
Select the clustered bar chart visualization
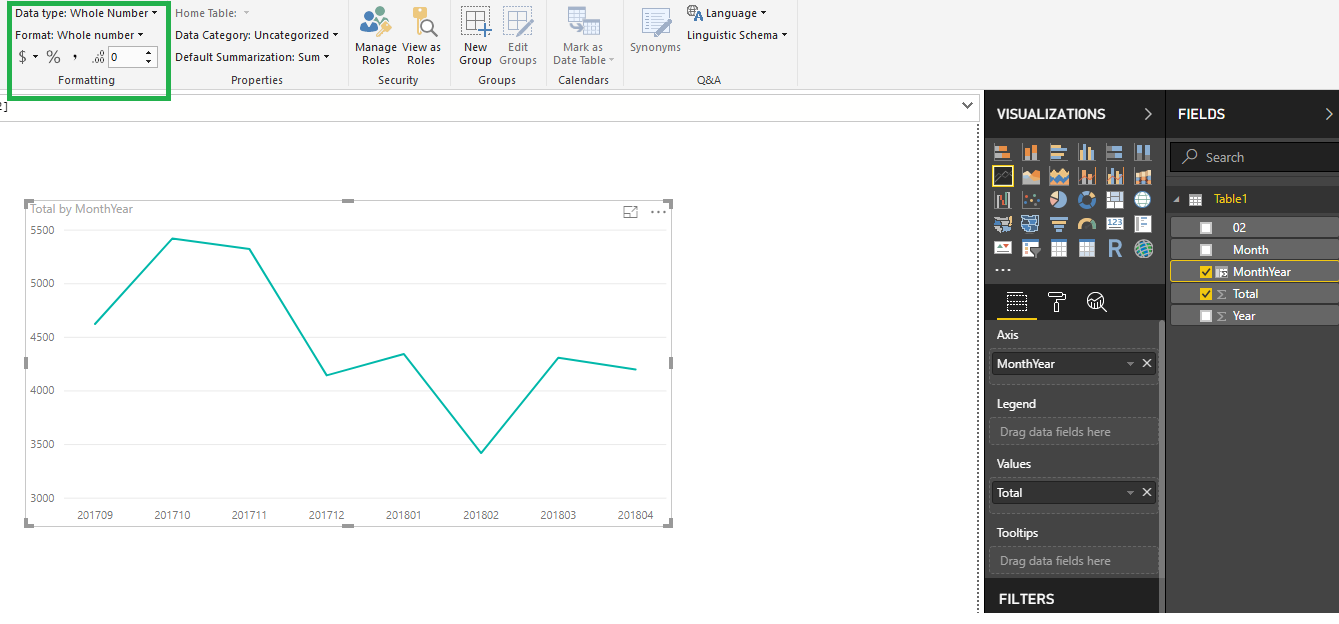(1058, 153)
